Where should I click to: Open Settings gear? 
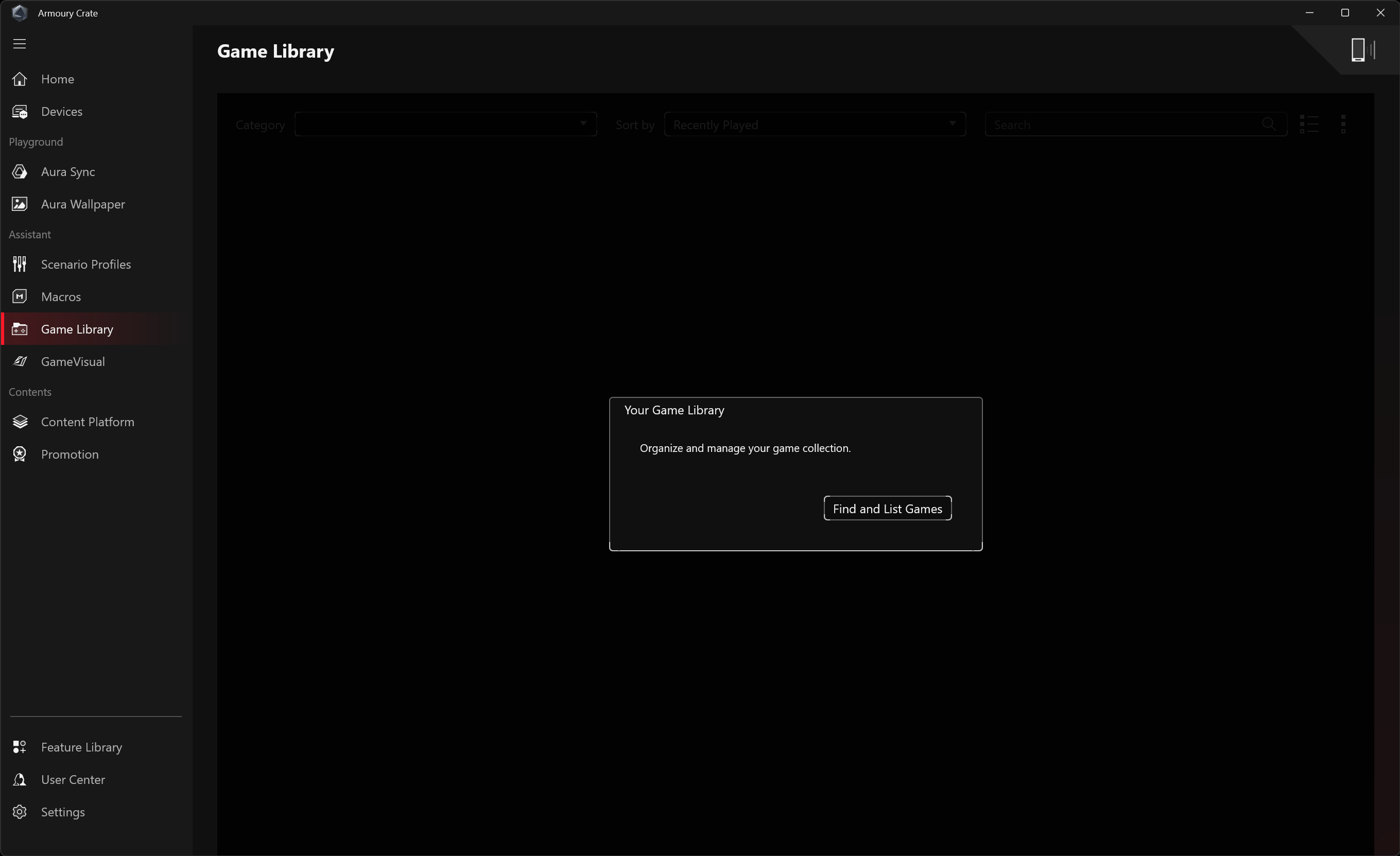[x=62, y=812]
